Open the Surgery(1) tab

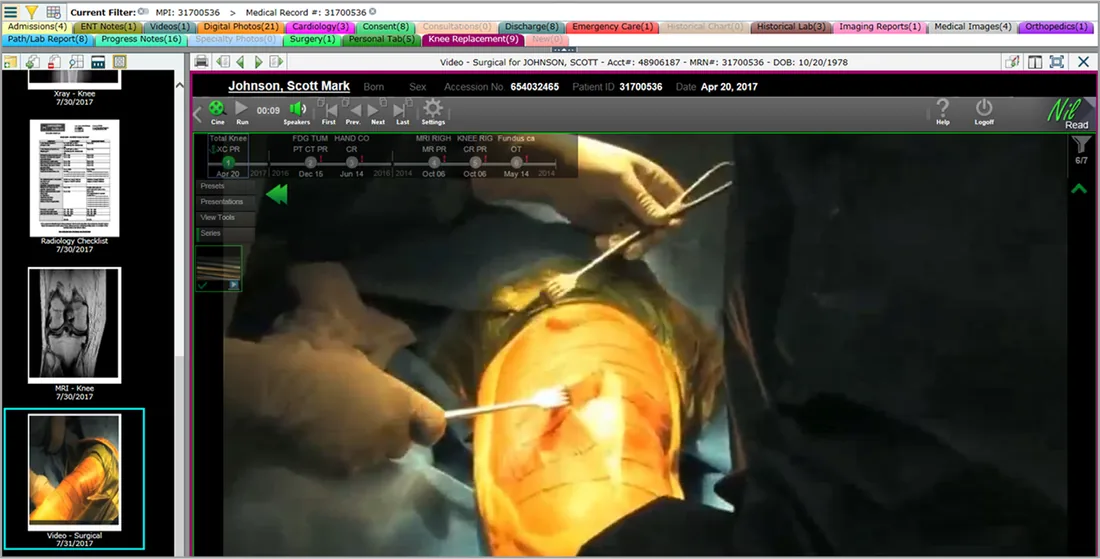(312, 39)
